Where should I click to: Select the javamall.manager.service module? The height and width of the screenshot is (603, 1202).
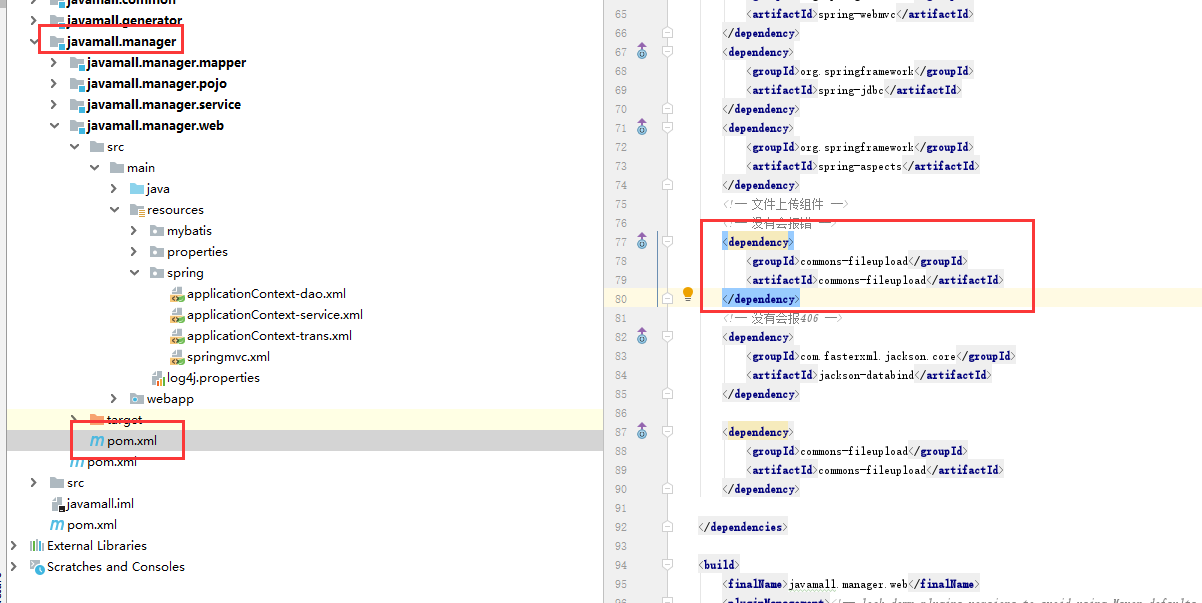(x=163, y=105)
